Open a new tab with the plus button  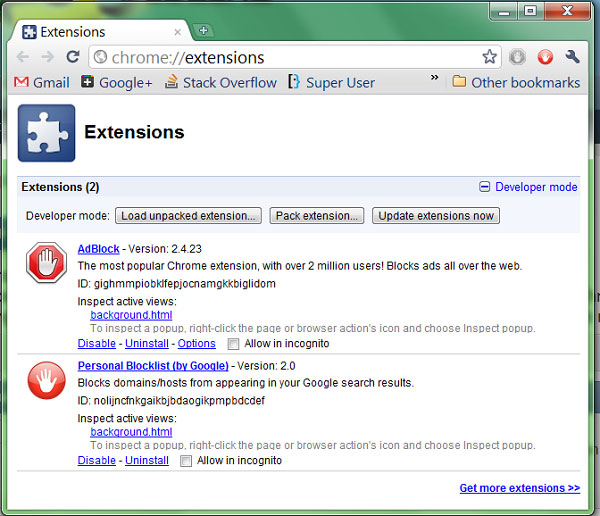tap(203, 30)
